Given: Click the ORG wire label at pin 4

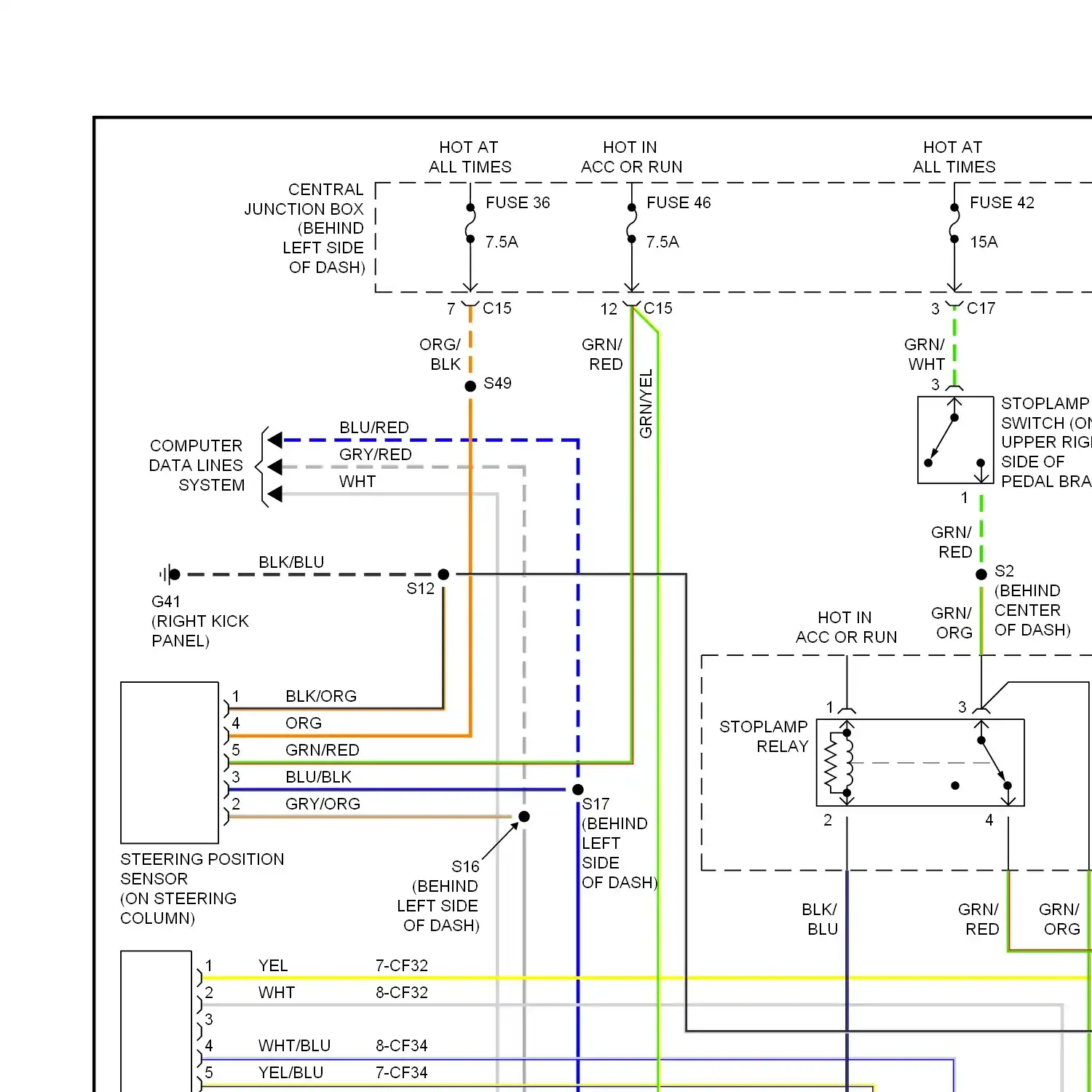Looking at the screenshot, I should point(304,723).
